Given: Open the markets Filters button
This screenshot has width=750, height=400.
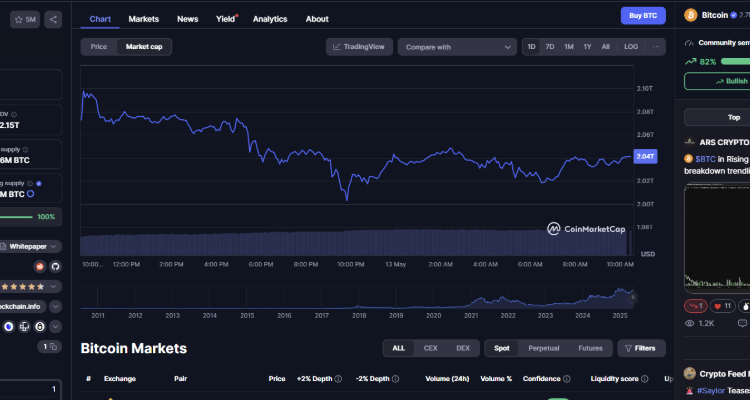Looking at the screenshot, I should click(x=641, y=348).
